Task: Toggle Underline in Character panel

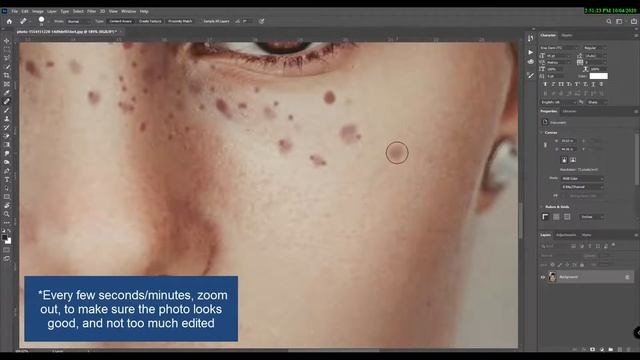Action: 593,84
